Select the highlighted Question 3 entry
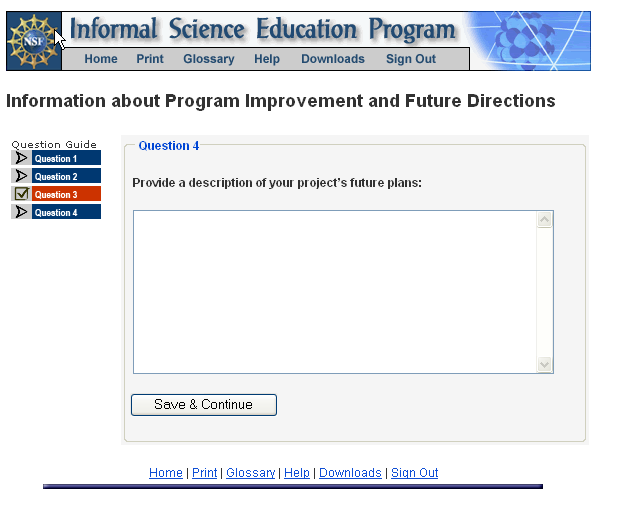The width and height of the screenshot is (624, 516). 66,194
